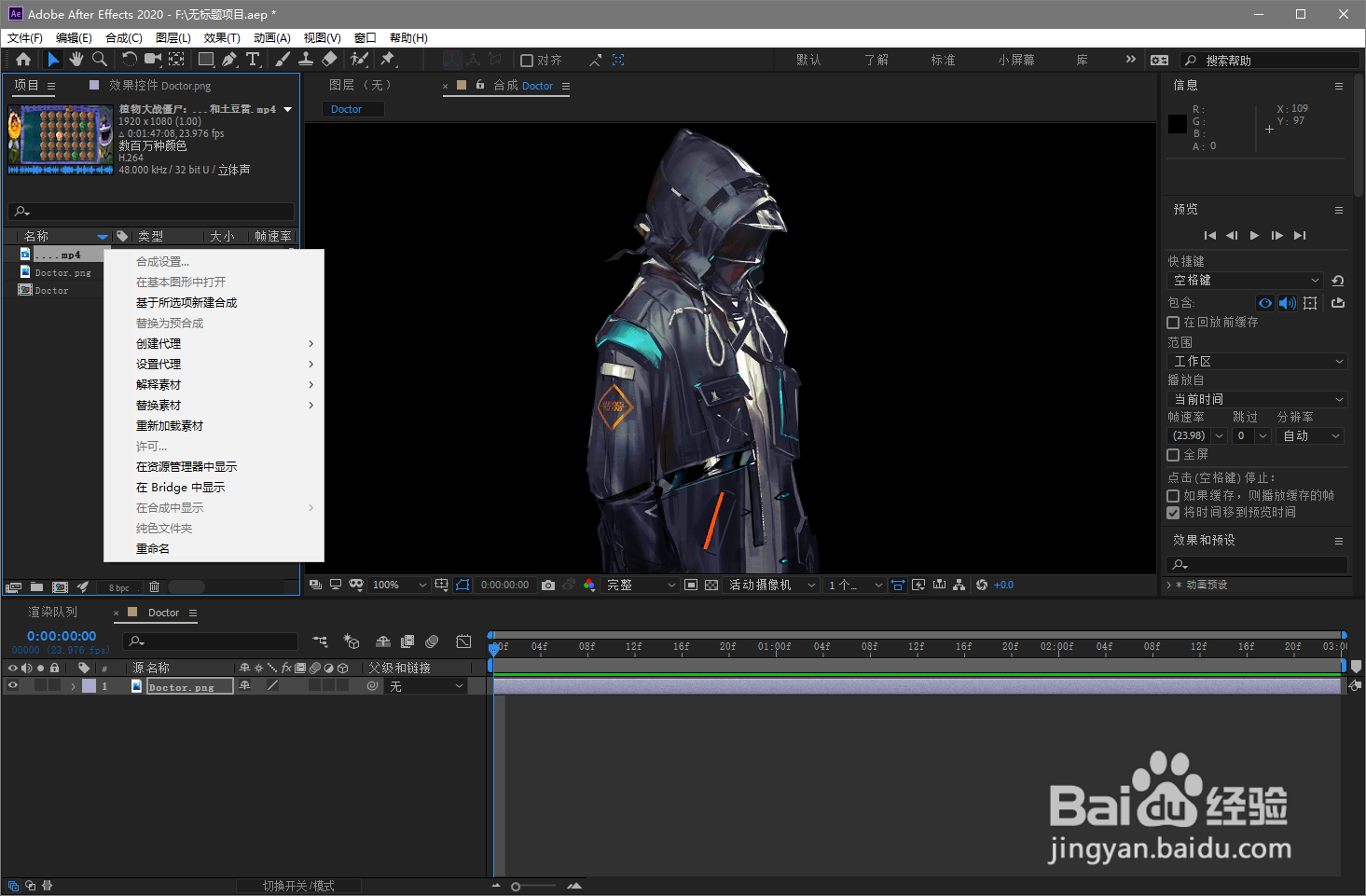
Task: Select the Pan Behind anchor point tool
Action: tap(176, 60)
